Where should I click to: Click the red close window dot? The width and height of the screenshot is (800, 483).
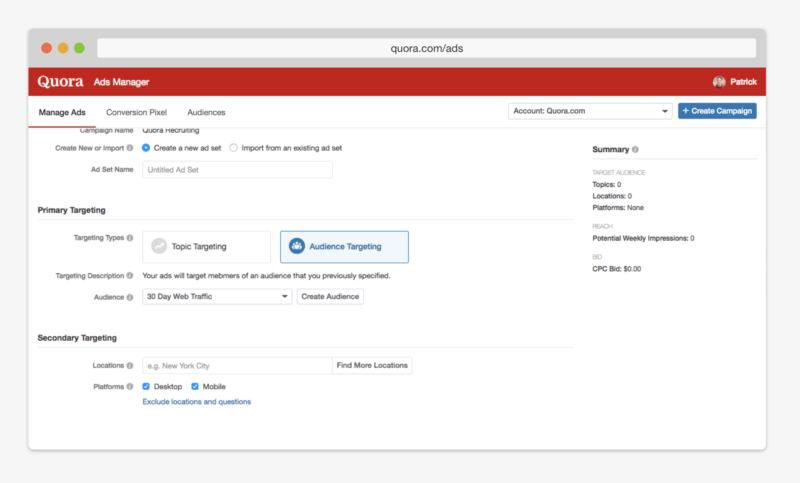pyautogui.click(x=46, y=48)
